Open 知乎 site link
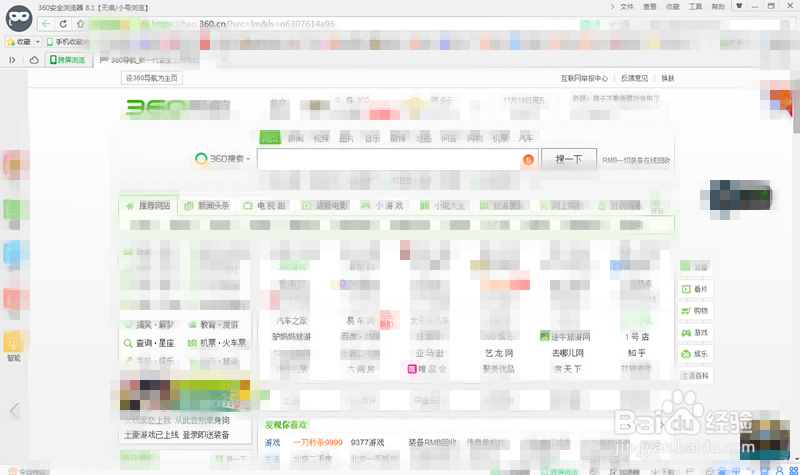The image size is (800, 475). [637, 353]
